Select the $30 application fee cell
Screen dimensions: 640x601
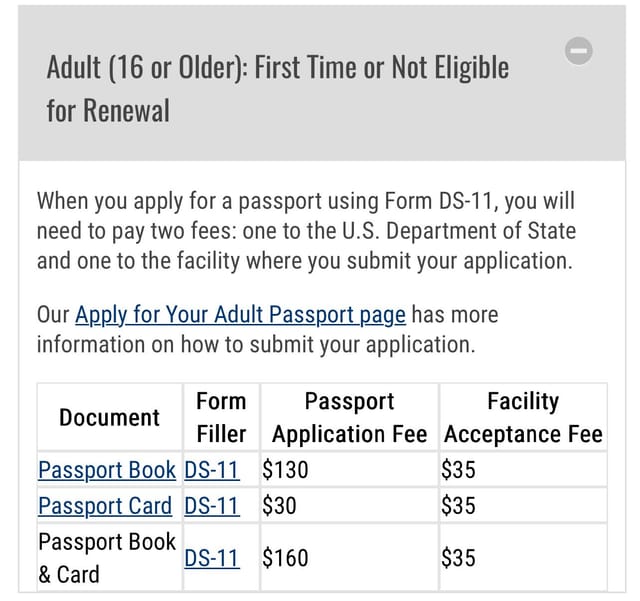pyautogui.click(x=349, y=505)
